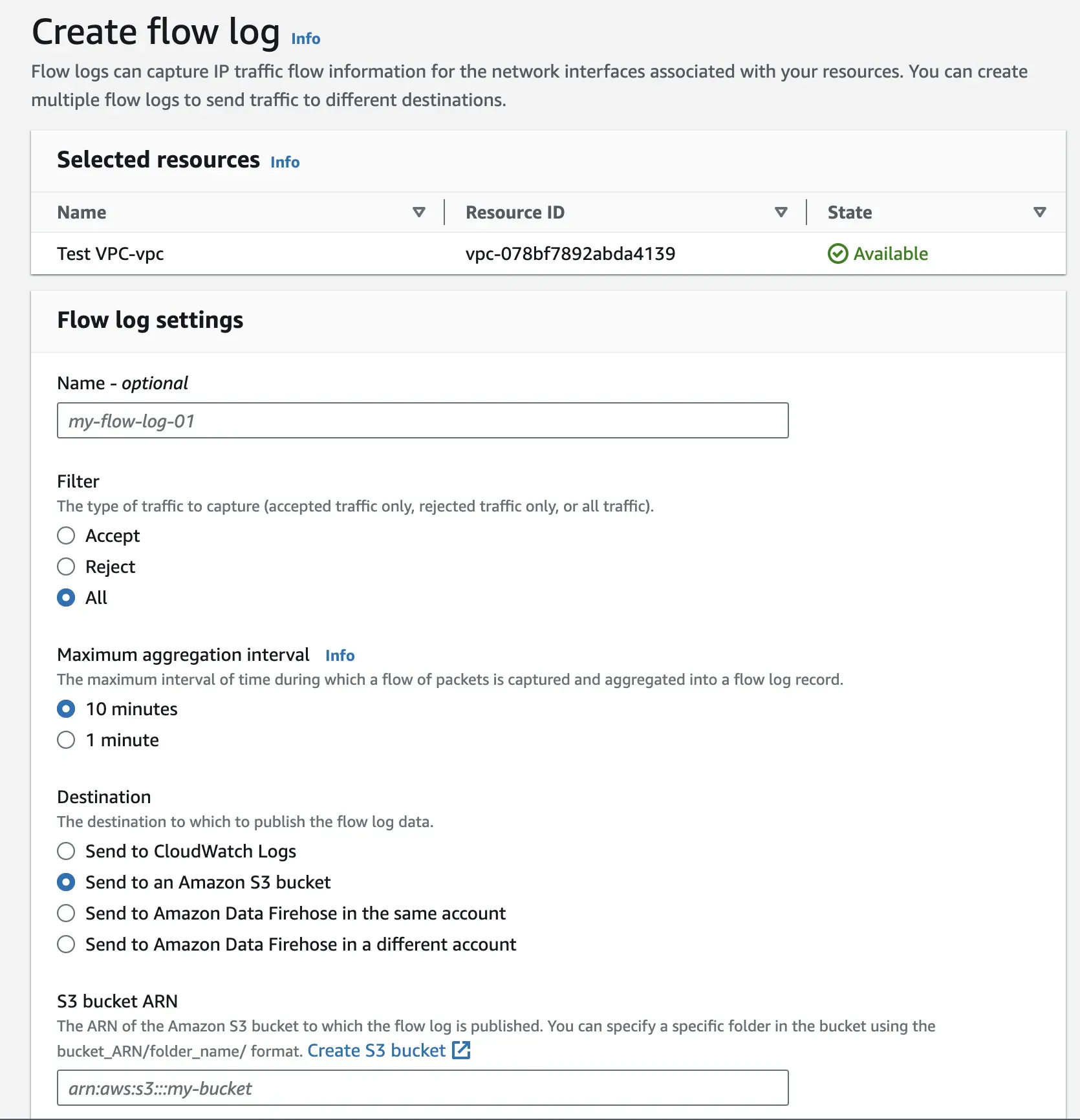Sort by State column arrow
This screenshot has height=1120, width=1080.
[x=1040, y=212]
